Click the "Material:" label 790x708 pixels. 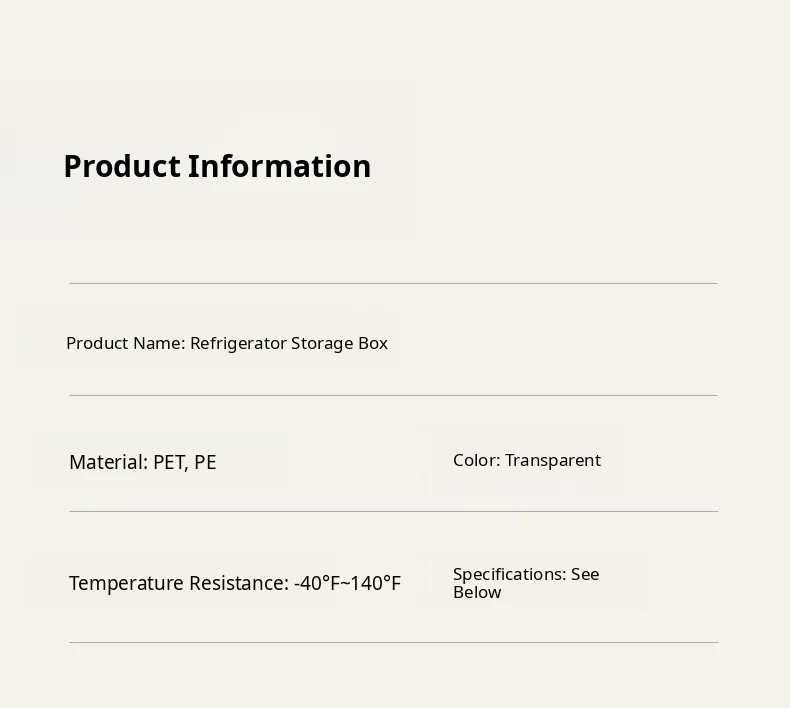[x=108, y=462]
